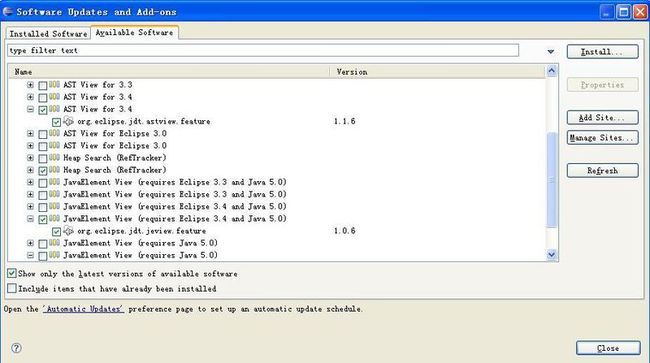Click the category icon of collapsed JavaElement View (requires Java 5.0)
The height and width of the screenshot is (363, 650).
pyautogui.click(x=54, y=243)
